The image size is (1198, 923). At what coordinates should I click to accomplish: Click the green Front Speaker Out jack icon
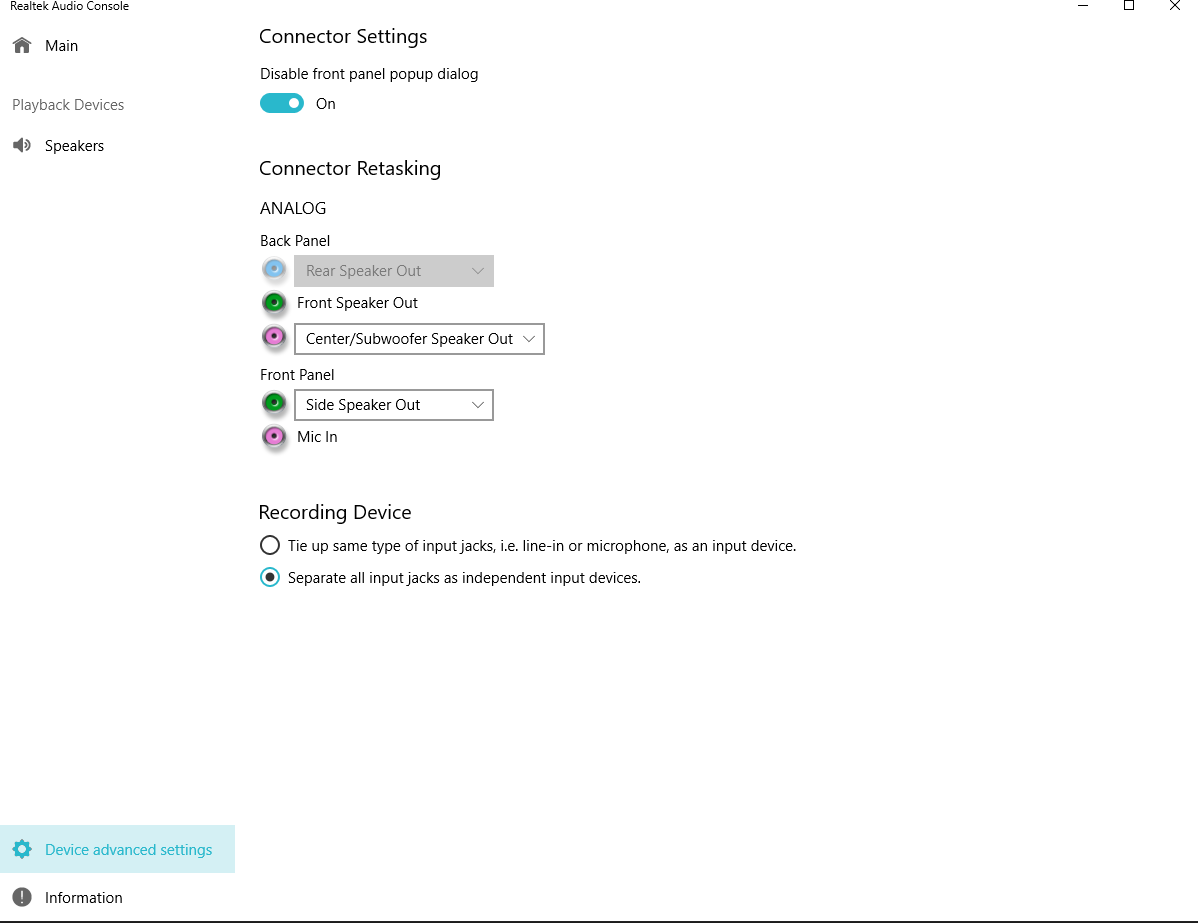pos(274,302)
